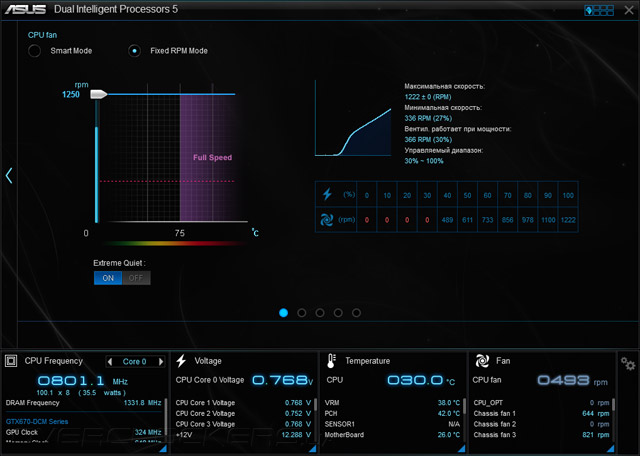Select previous core with left arrow
The height and width of the screenshot is (456, 640).
click(109, 362)
